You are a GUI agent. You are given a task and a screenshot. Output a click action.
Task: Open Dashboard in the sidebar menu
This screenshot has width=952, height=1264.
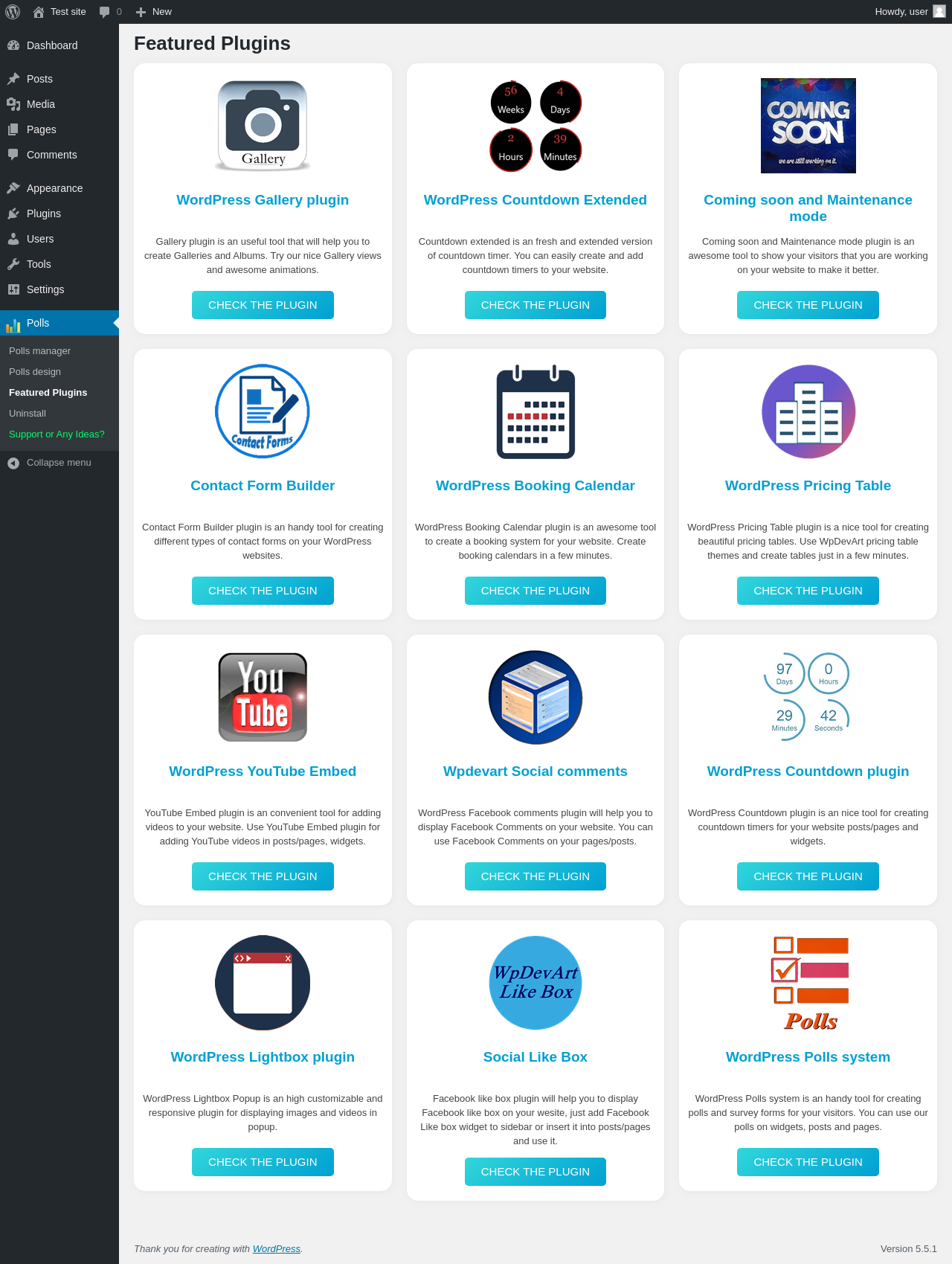coord(59,45)
